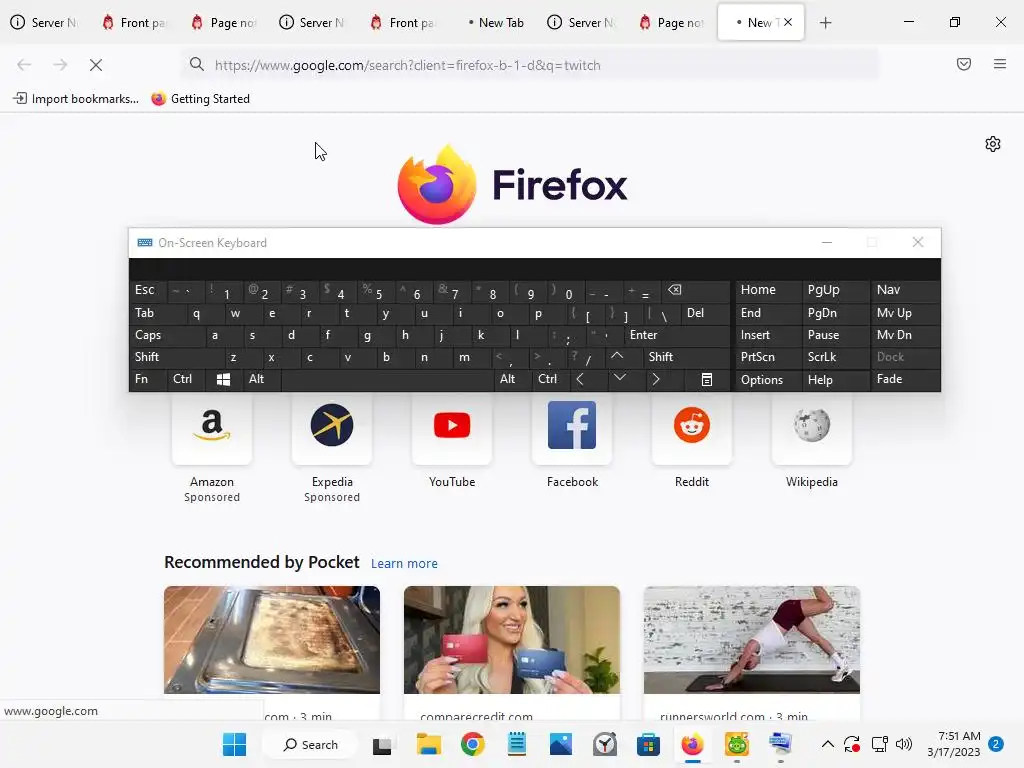Open File Explorer from the taskbar
Viewport: 1024px width, 768px height.
[x=429, y=744]
